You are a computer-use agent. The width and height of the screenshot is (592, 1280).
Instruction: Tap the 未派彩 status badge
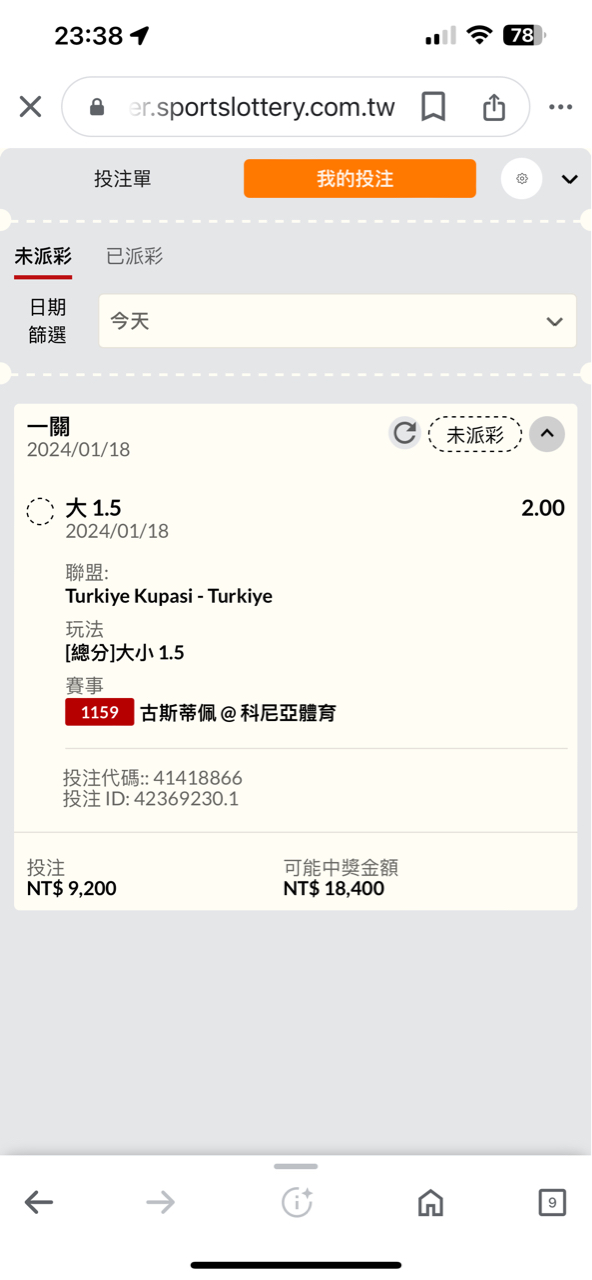point(475,434)
